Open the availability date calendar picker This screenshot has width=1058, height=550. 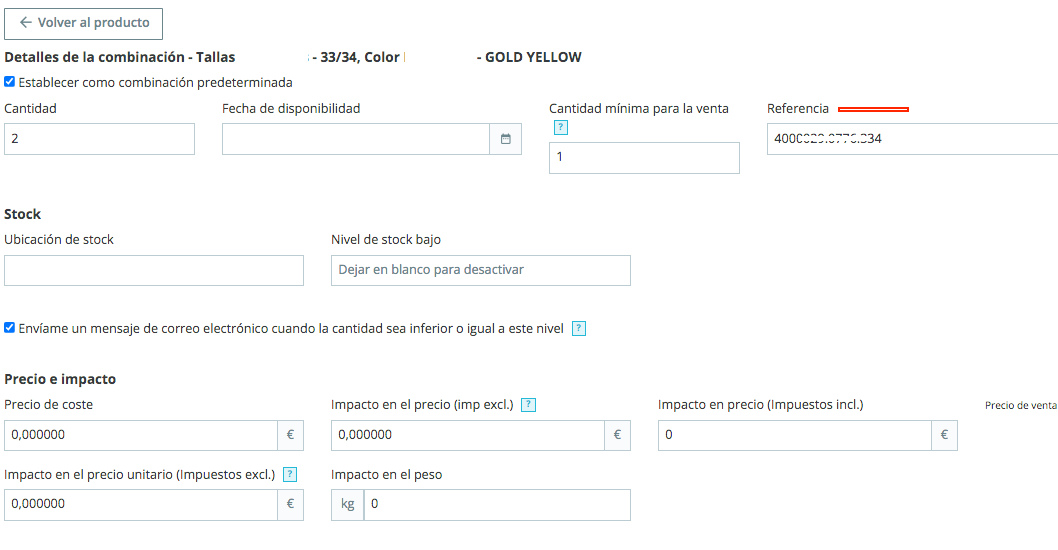(x=505, y=139)
